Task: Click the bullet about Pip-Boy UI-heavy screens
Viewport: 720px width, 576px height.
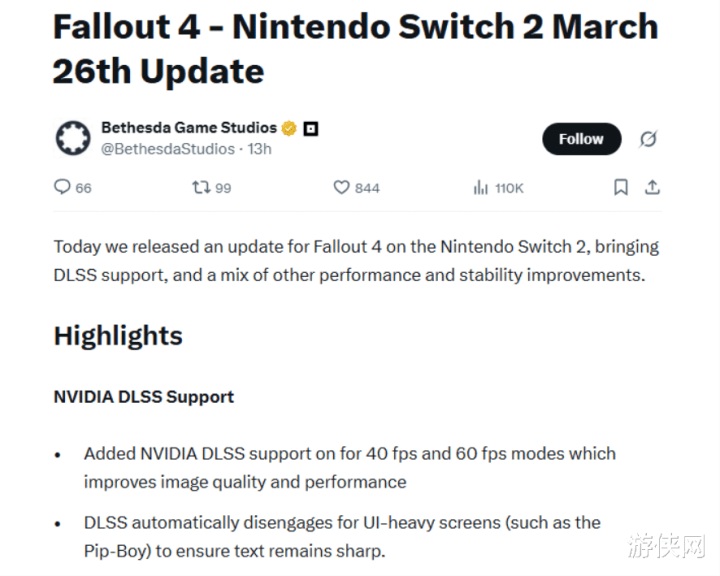Action: click(341, 536)
